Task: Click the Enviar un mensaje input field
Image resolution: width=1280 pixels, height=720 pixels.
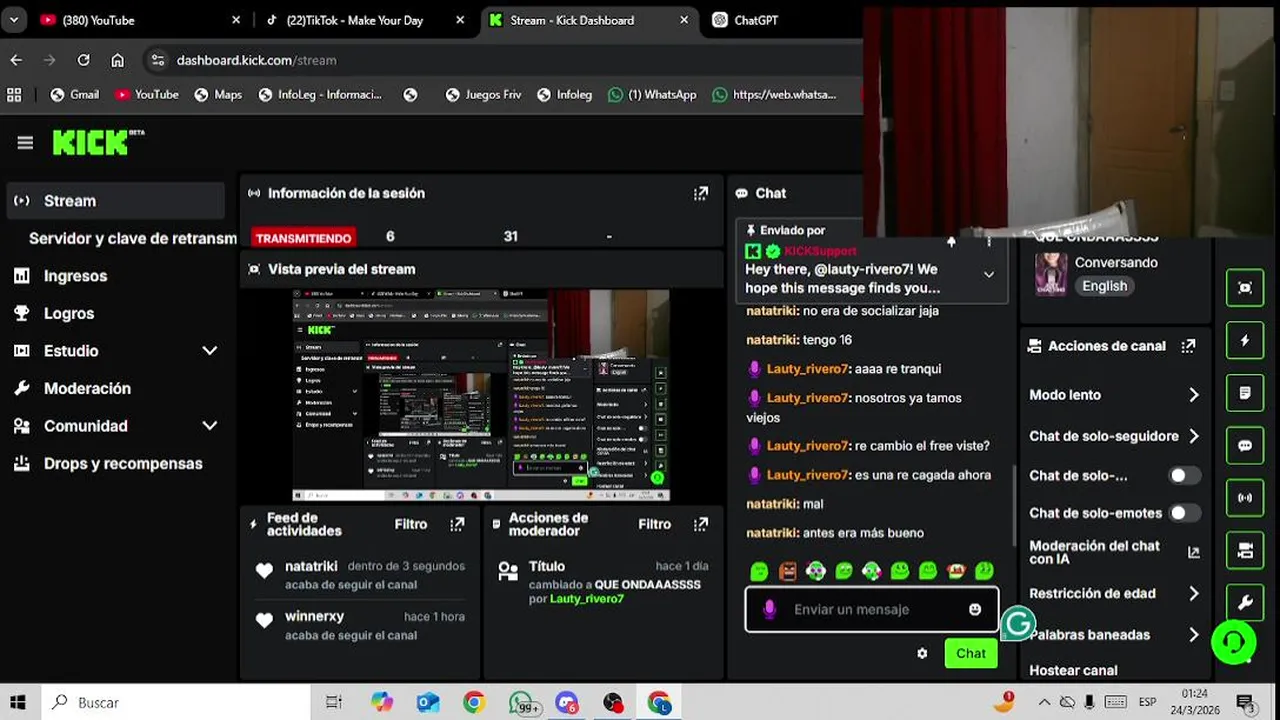Action: (872, 609)
